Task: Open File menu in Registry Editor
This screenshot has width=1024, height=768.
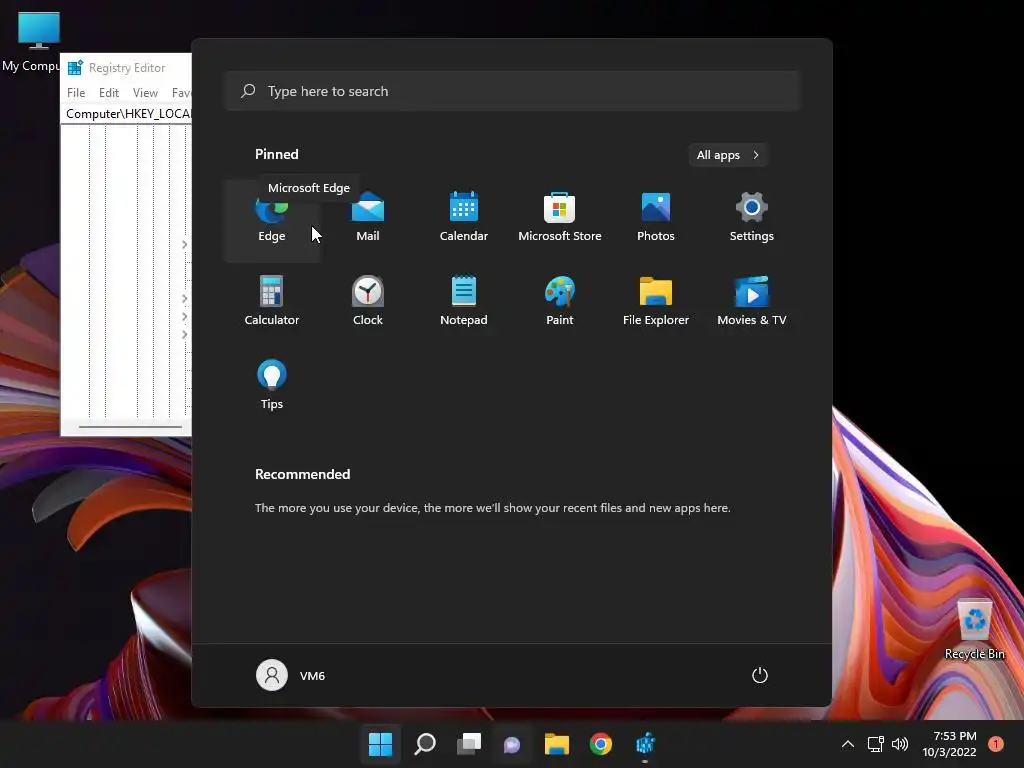Action: pos(76,93)
